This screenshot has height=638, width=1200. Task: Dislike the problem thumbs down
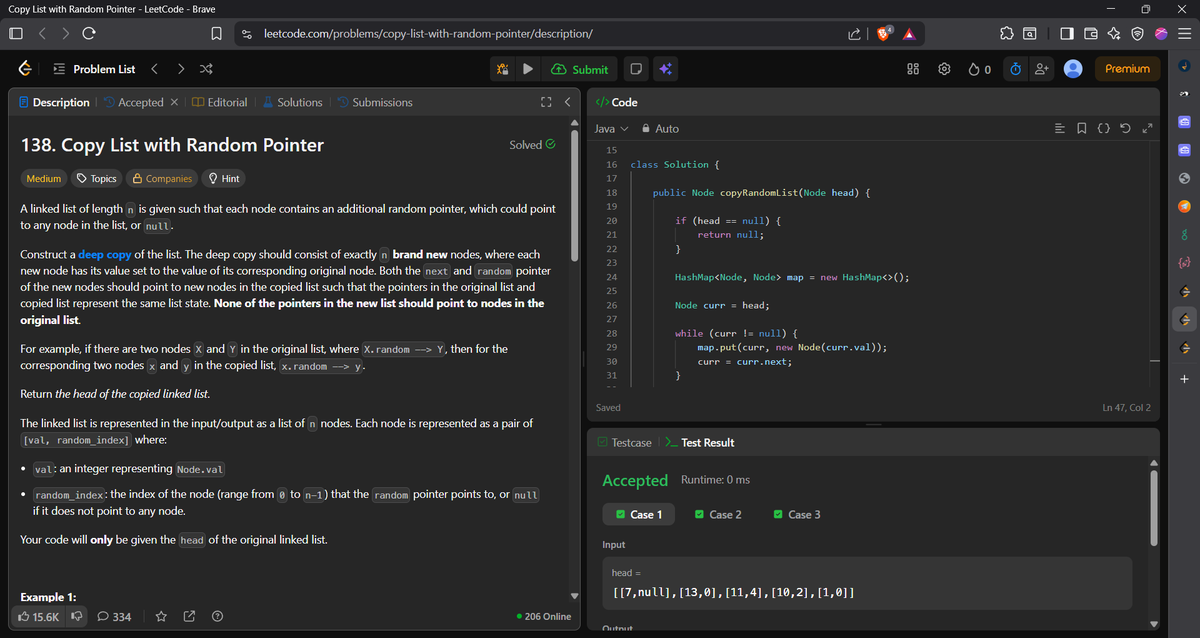tap(76, 617)
